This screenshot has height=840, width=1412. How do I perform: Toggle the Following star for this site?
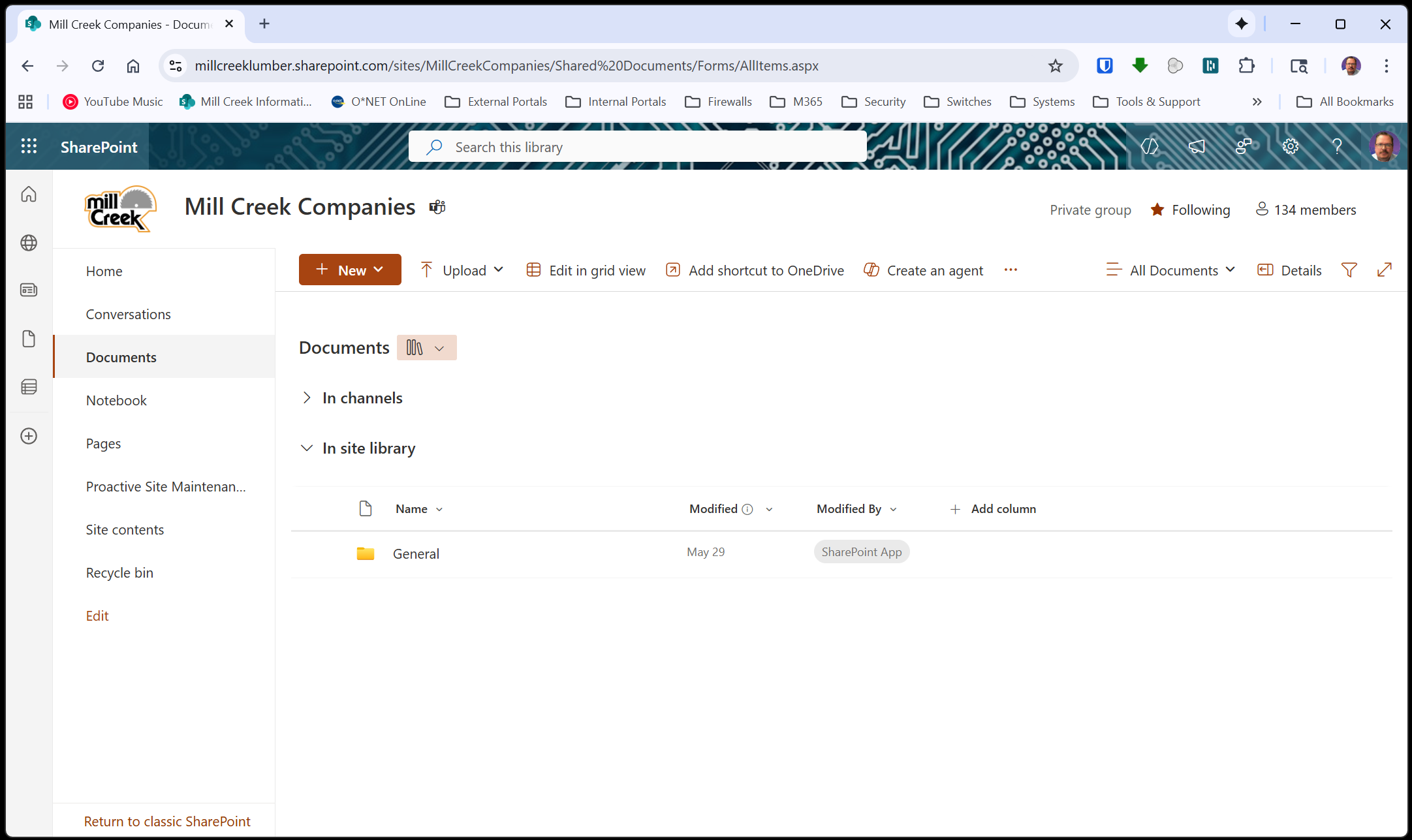pos(1157,210)
